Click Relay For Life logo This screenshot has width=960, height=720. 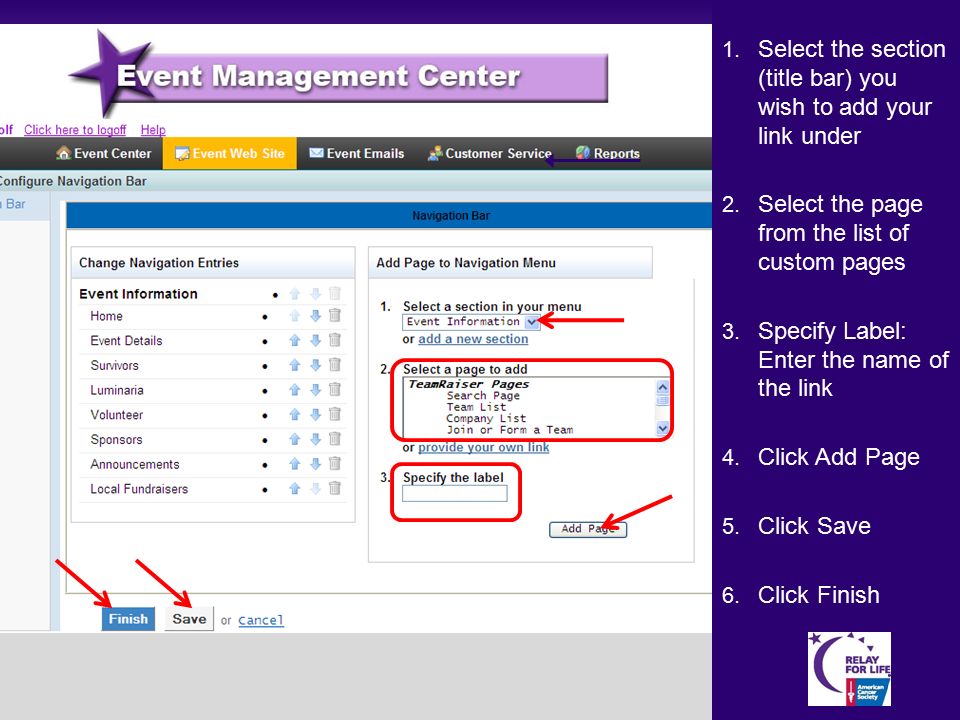[x=849, y=669]
